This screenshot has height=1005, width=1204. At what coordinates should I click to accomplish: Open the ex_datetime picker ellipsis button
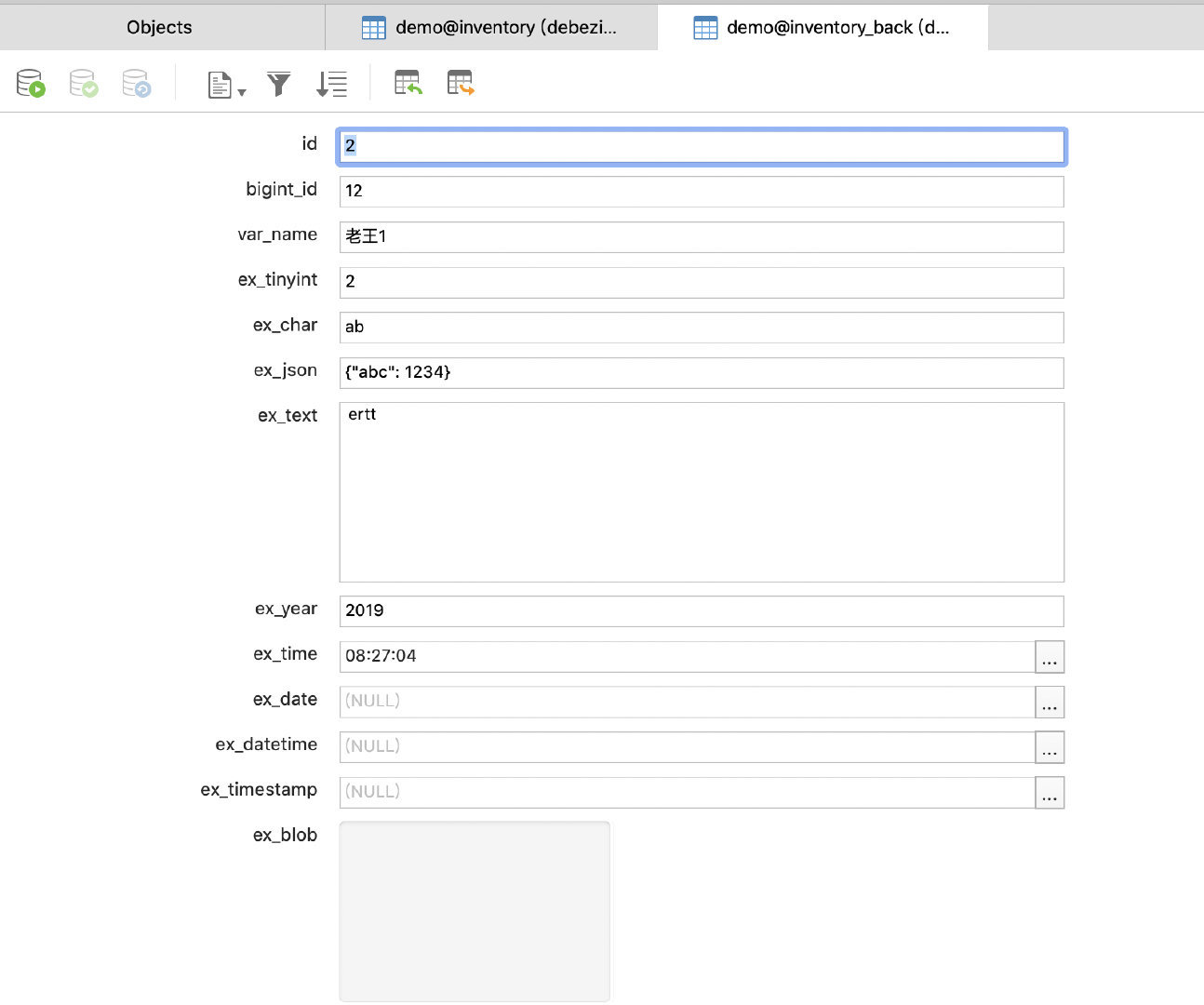coord(1050,746)
